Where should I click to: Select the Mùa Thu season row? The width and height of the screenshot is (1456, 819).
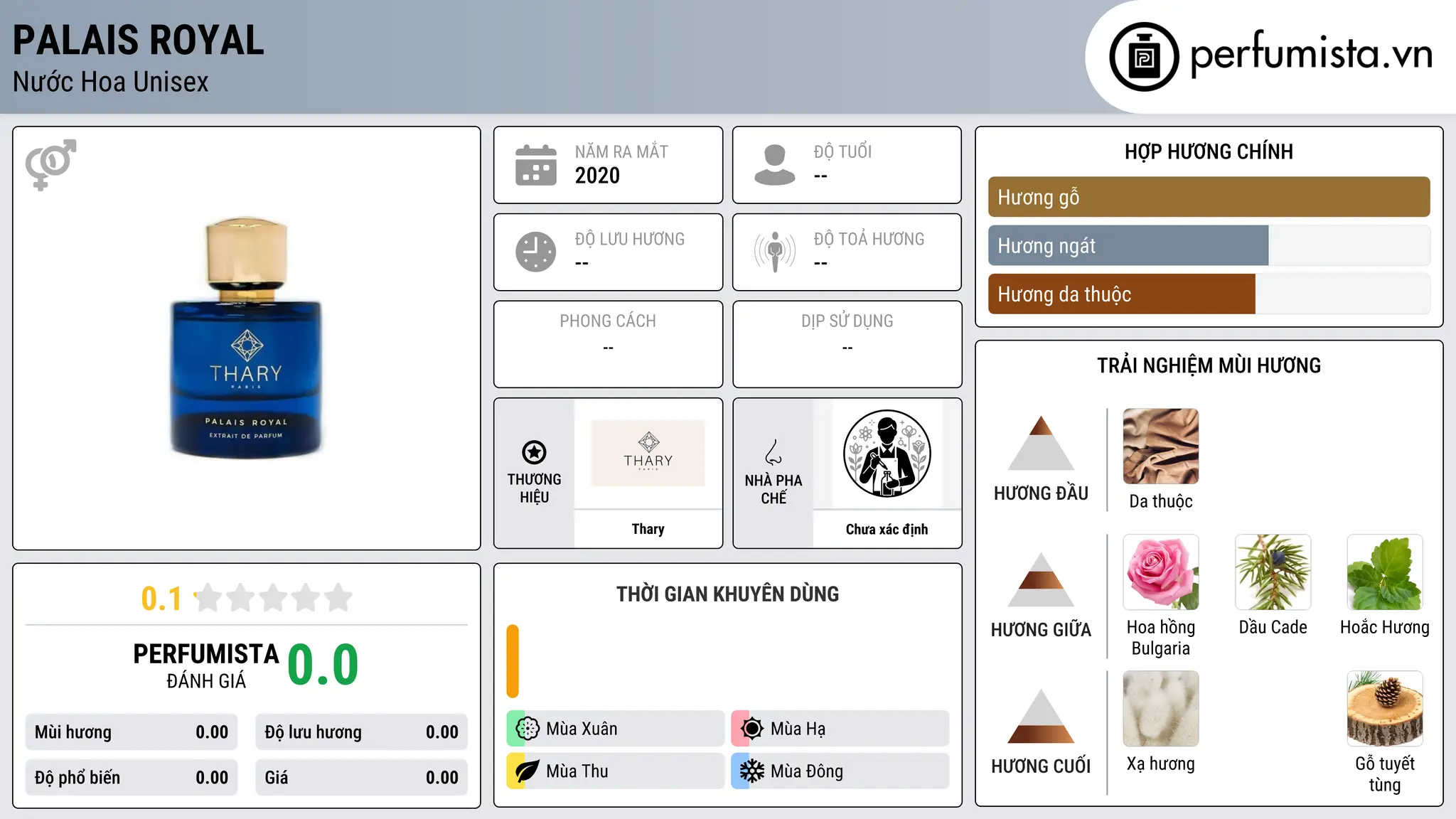tap(616, 771)
